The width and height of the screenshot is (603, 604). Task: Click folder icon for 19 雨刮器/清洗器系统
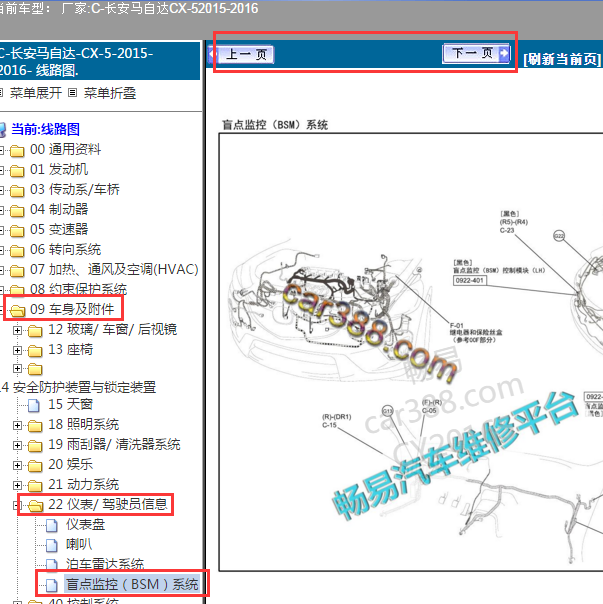click(35, 445)
